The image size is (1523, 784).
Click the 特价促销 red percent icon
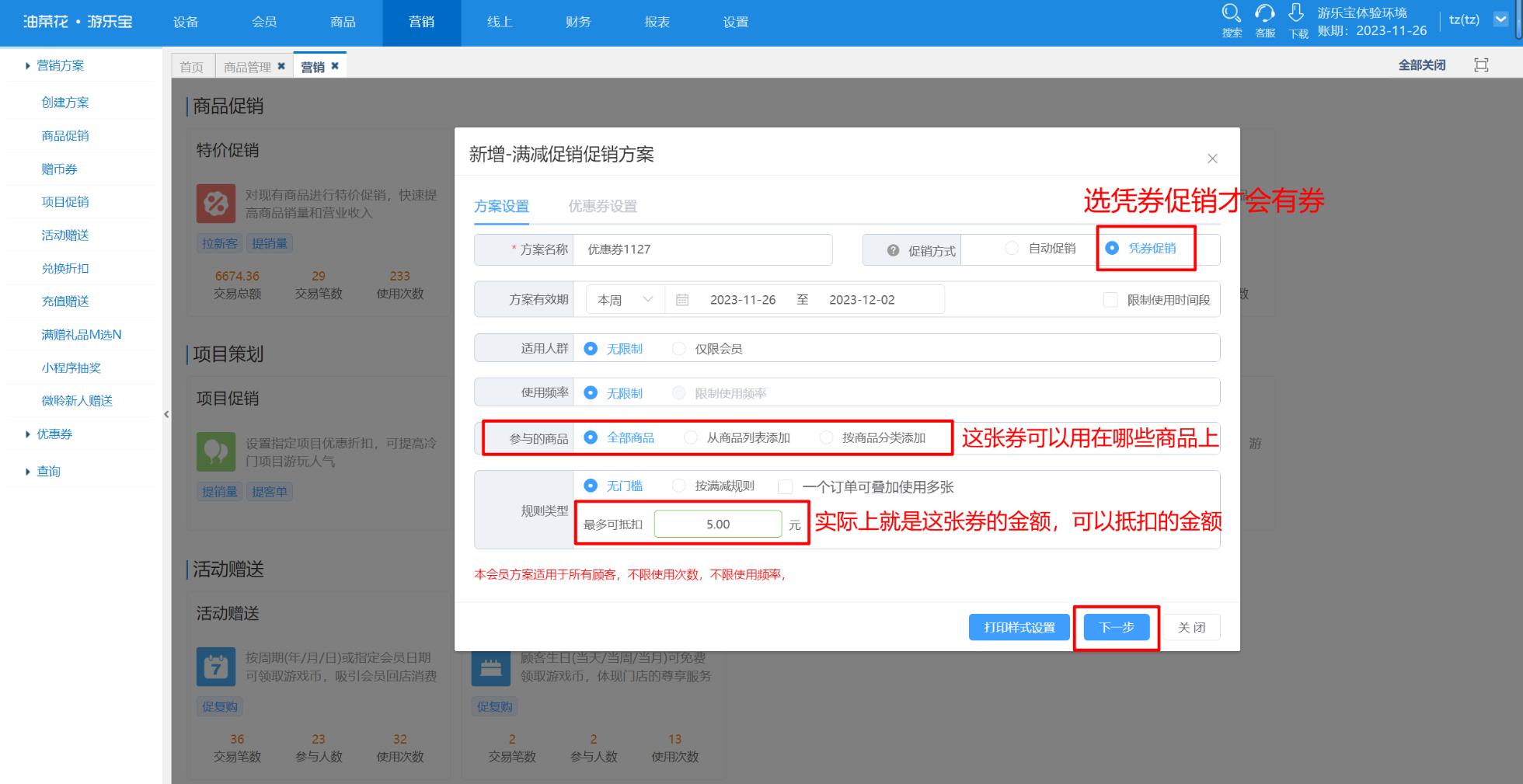(215, 204)
